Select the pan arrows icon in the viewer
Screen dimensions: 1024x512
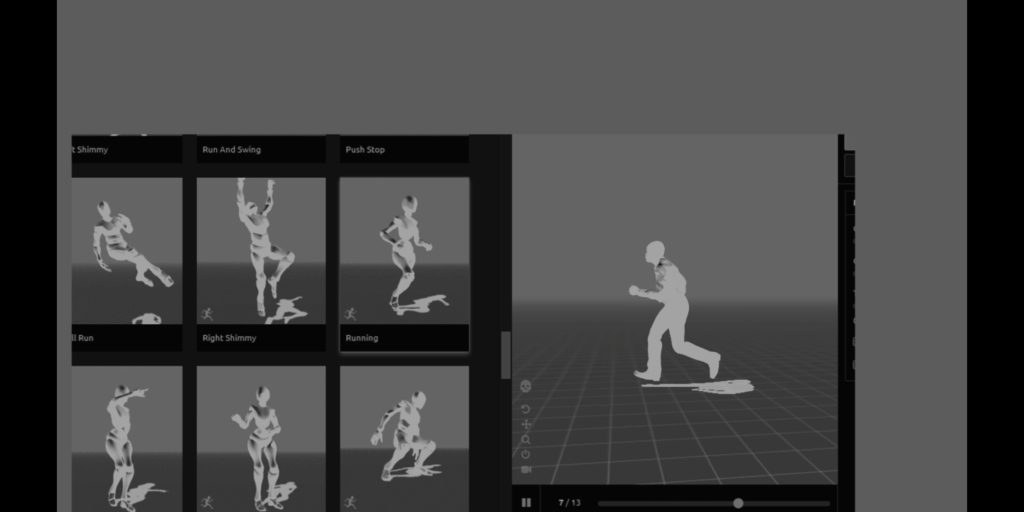pyautogui.click(x=526, y=424)
